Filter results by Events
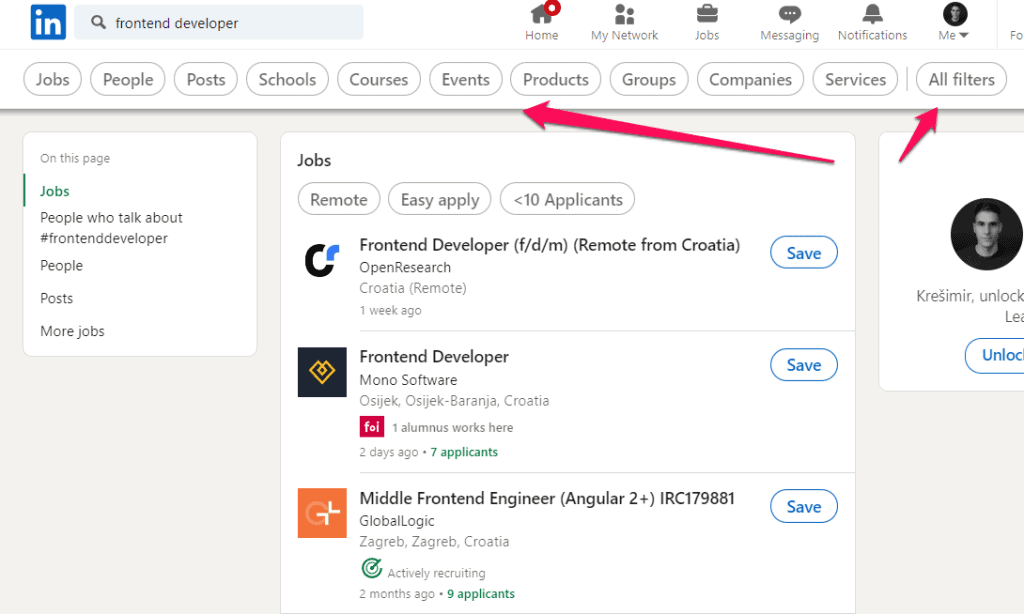Screen dimensions: 1024x614 point(466,80)
